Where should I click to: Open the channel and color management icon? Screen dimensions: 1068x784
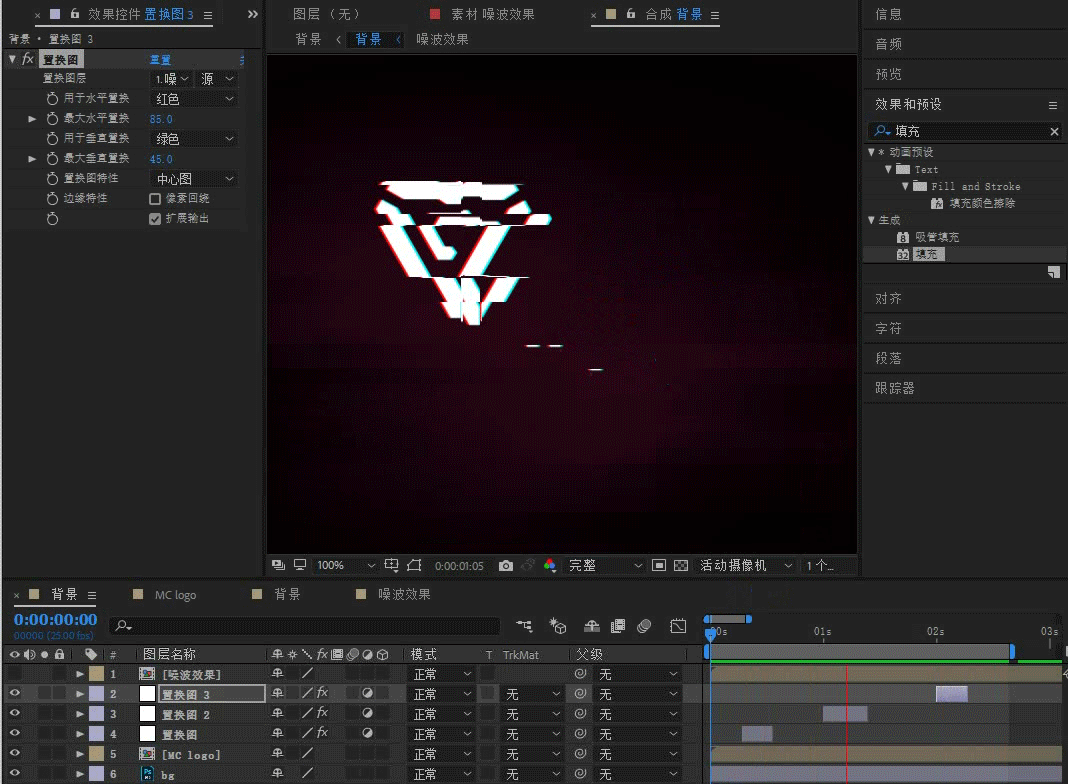(551, 564)
